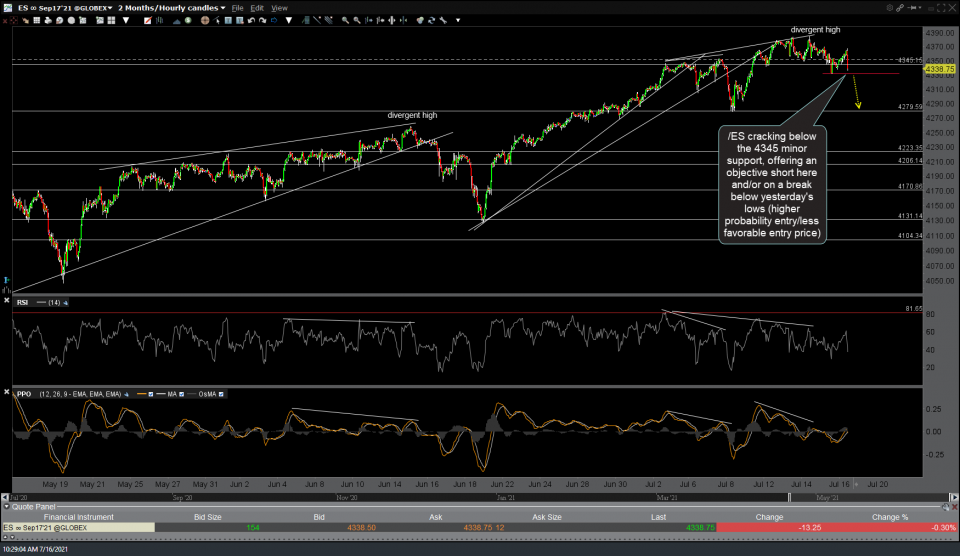Click the hexagon settings icon at top right

[x=890, y=7]
